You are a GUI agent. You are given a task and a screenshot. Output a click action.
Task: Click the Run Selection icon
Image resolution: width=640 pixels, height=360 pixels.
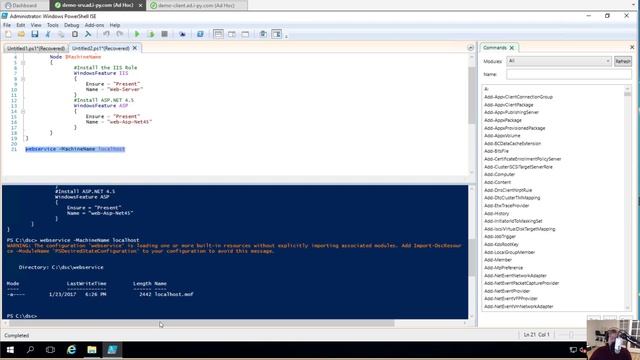[x=151, y=34]
